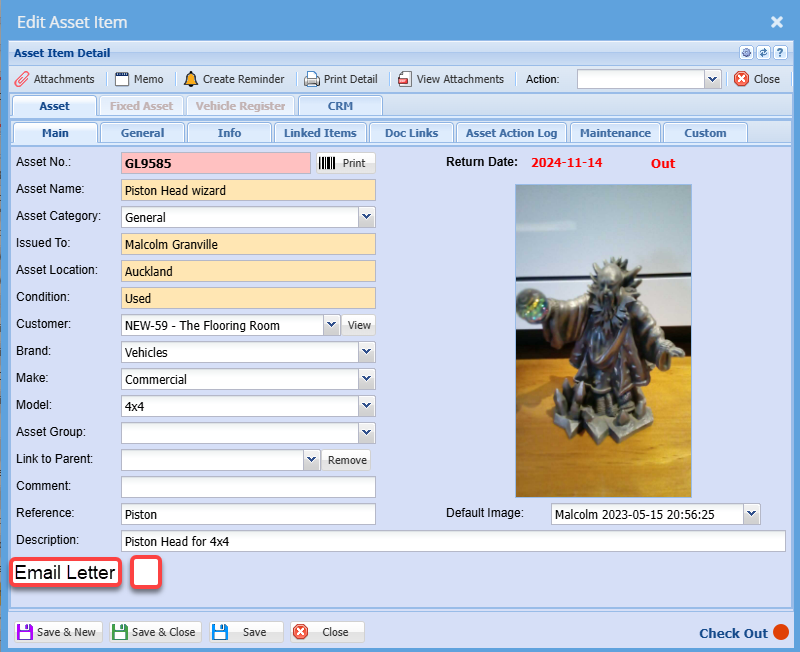Open the Memo icon in toolbar

click(123, 79)
